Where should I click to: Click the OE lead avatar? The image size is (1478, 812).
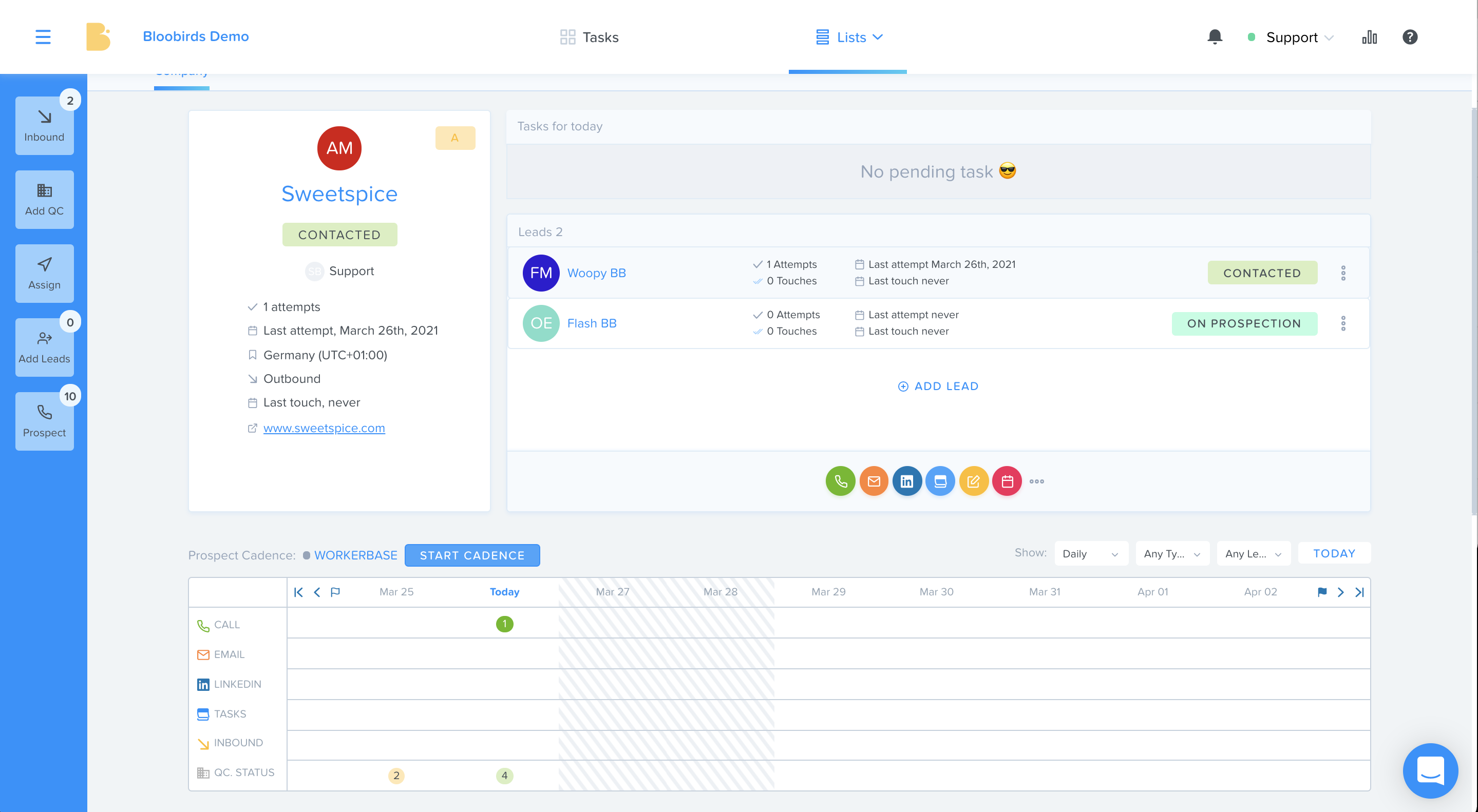click(x=540, y=323)
